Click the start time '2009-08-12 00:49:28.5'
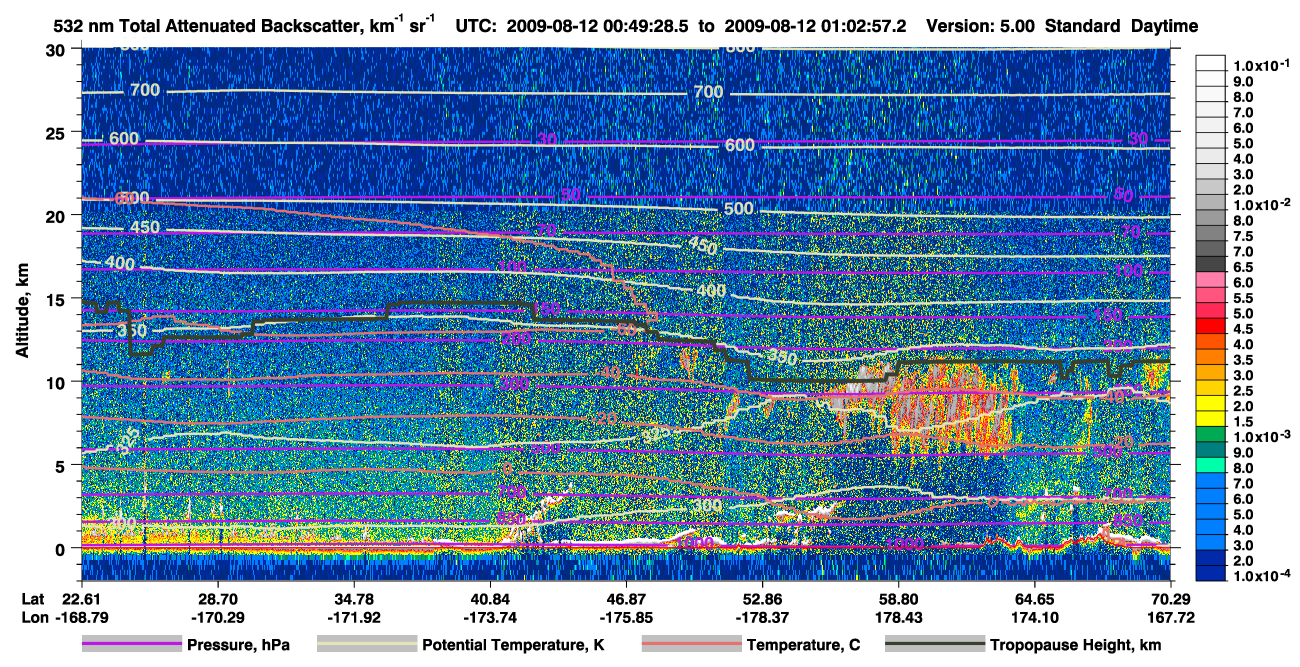The height and width of the screenshot is (667, 1300). 599,26
